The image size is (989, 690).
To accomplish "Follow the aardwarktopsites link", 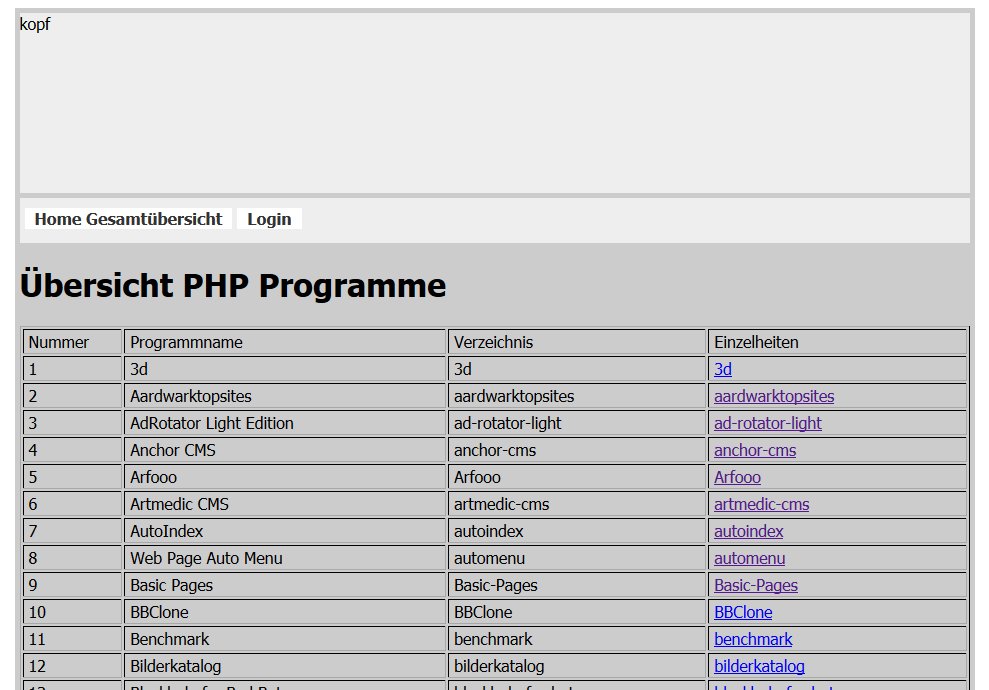I will (773, 396).
